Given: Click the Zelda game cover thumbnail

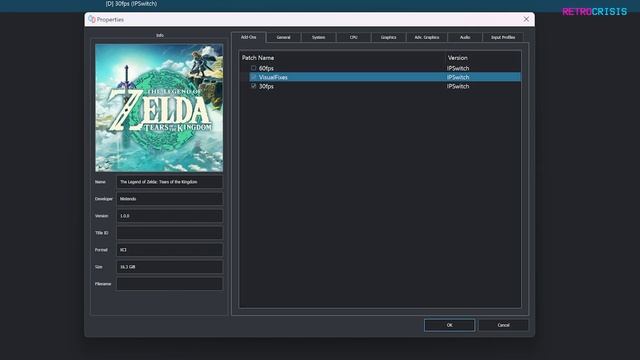Looking at the screenshot, I should [x=159, y=108].
